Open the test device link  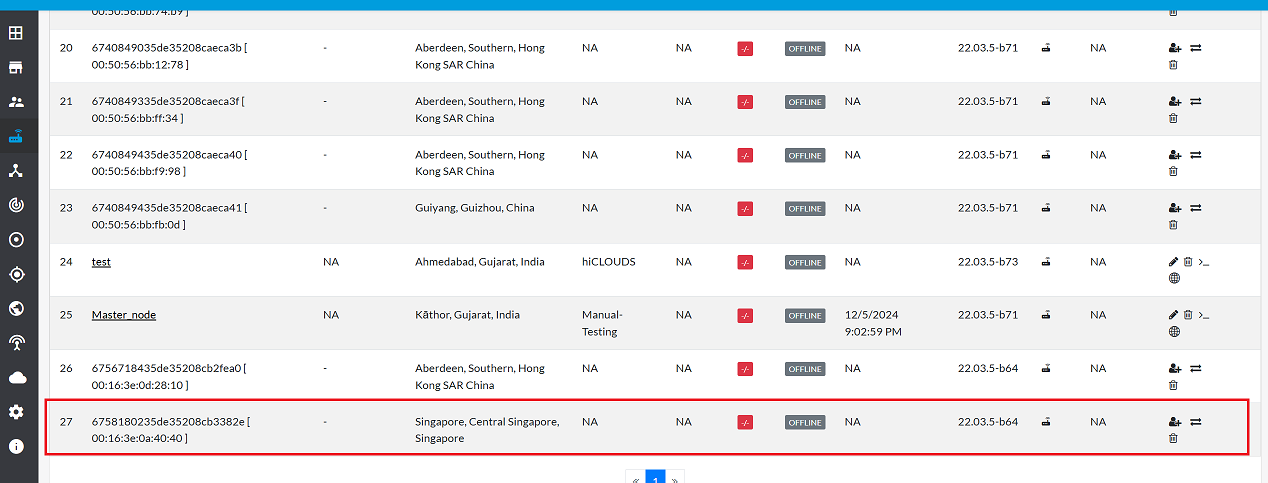click(101, 262)
